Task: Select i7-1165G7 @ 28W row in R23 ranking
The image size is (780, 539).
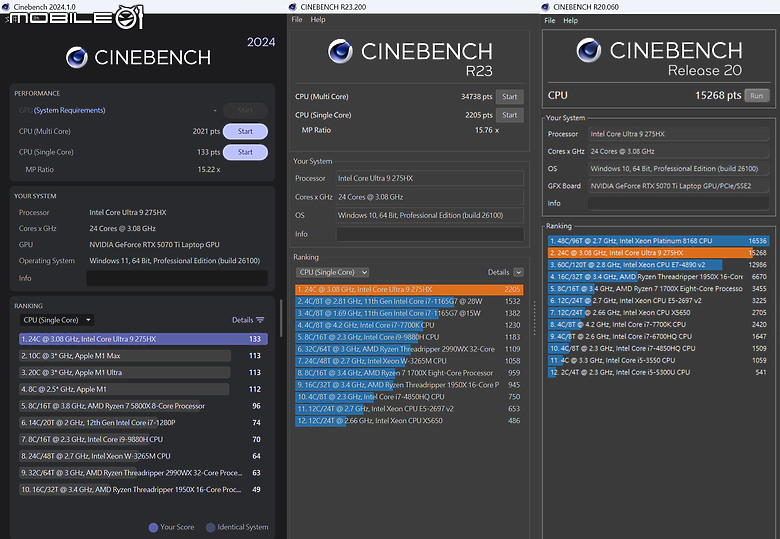Action: pos(409,301)
